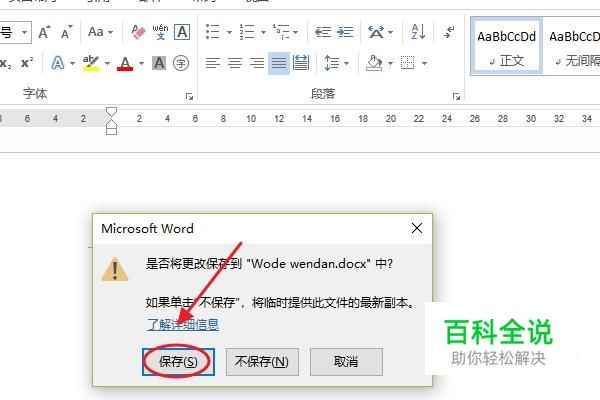
Task: Apply paragraph Shading paint bucket
Action: click(374, 63)
